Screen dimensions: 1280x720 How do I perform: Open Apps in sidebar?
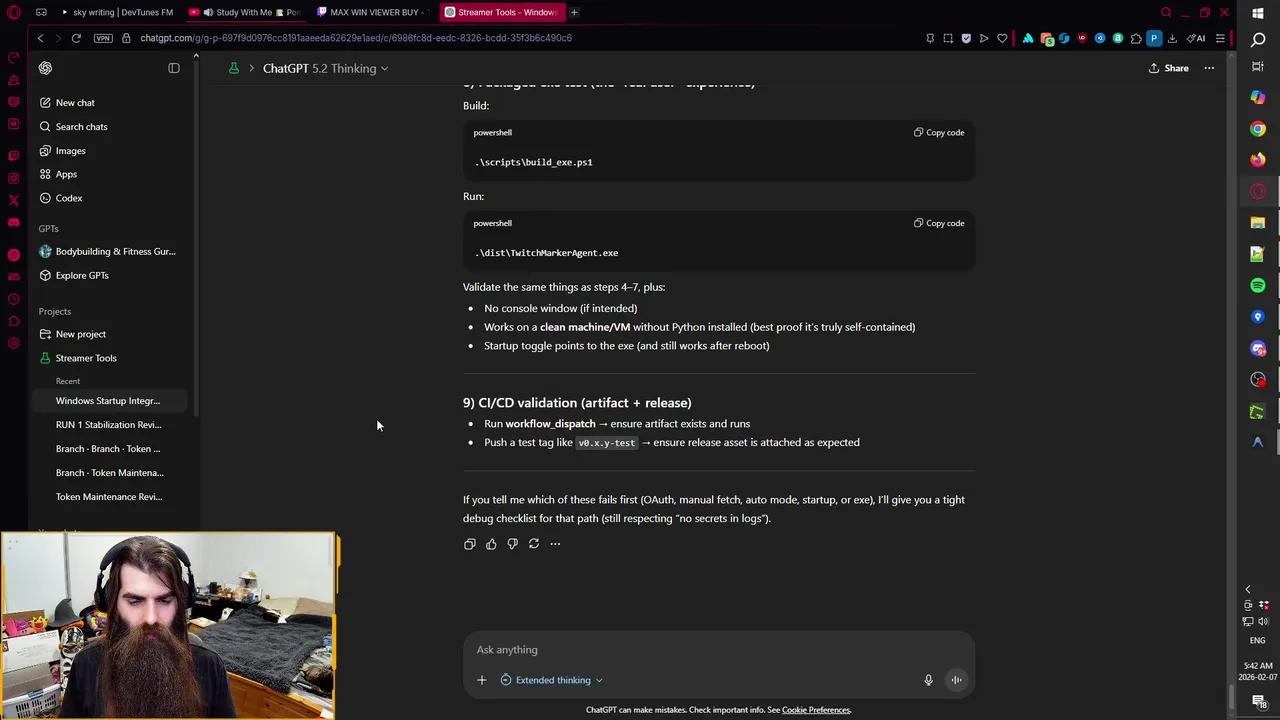pyautogui.click(x=110, y=174)
